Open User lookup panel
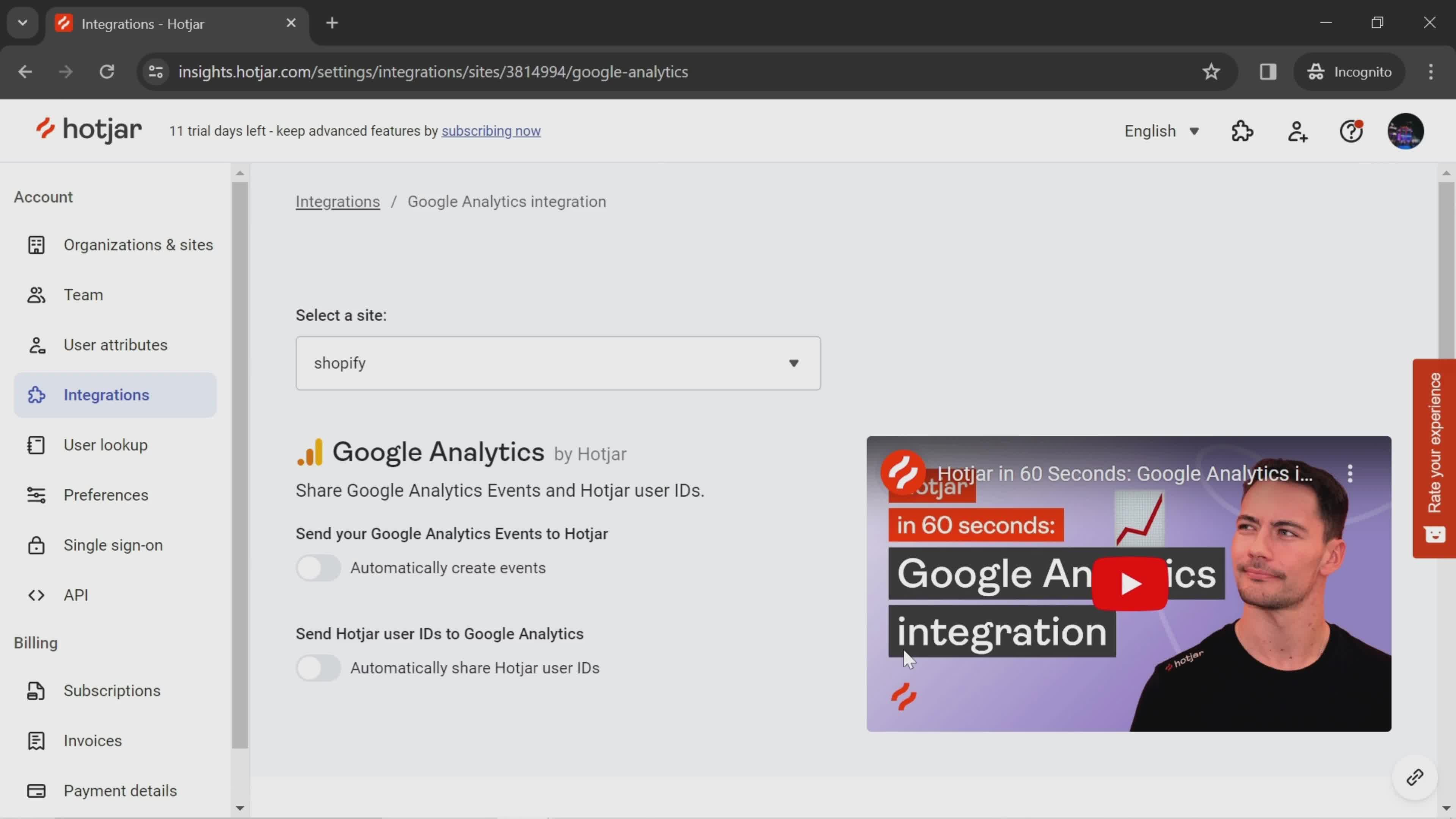Viewport: 1456px width, 819px height. click(105, 444)
